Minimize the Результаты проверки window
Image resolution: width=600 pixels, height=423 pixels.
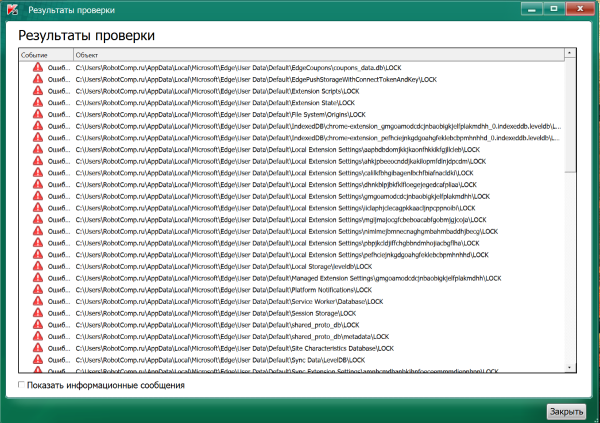pos(532,9)
